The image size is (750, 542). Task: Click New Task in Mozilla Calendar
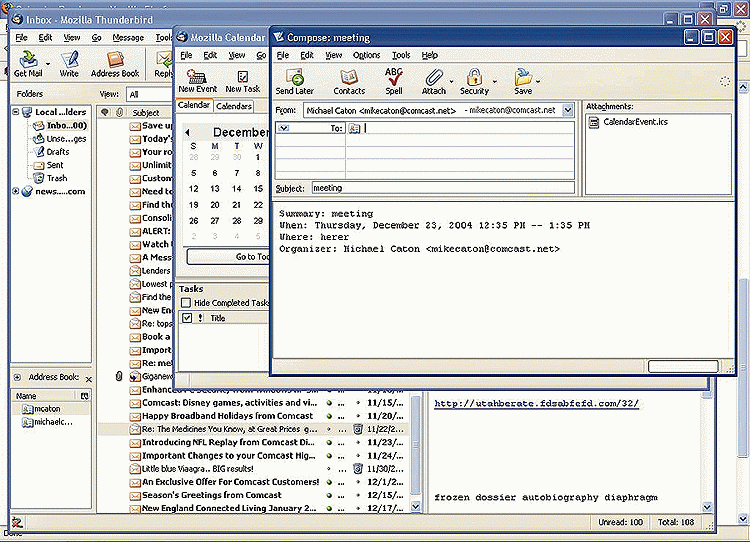[243, 81]
